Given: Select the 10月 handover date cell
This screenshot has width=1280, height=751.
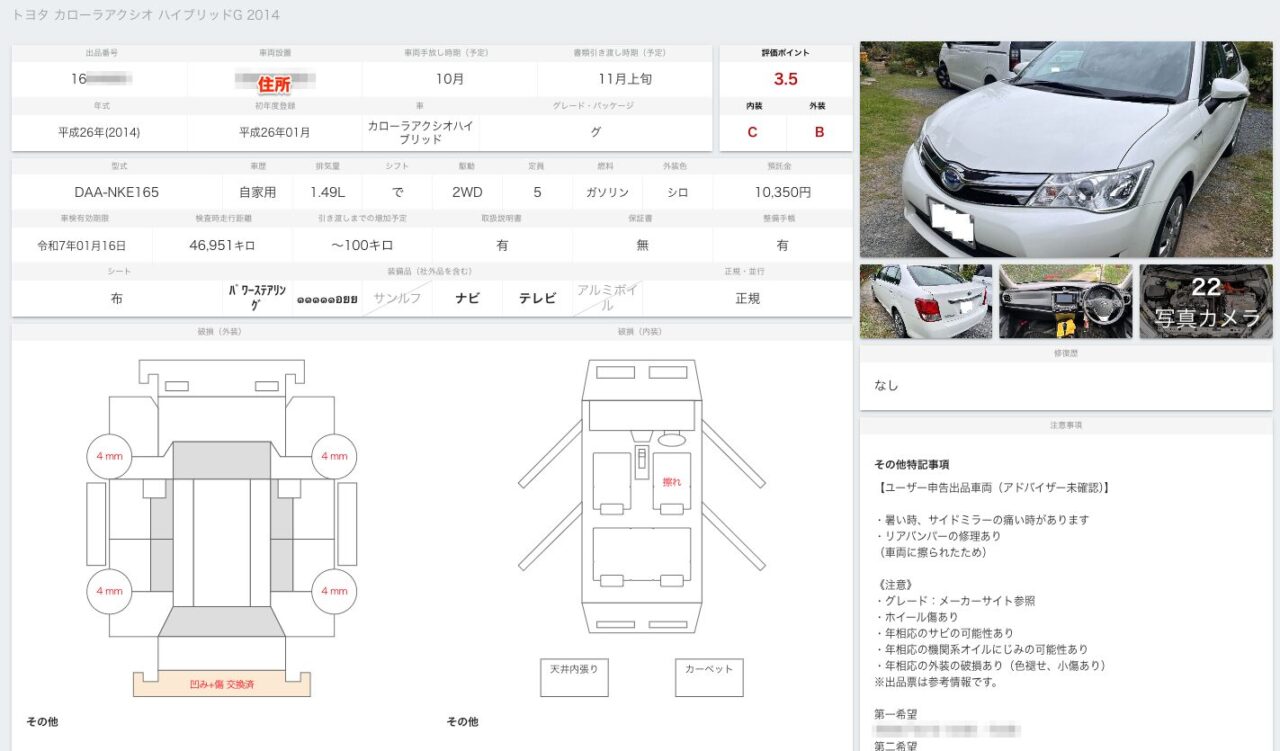Looking at the screenshot, I should coord(450,79).
